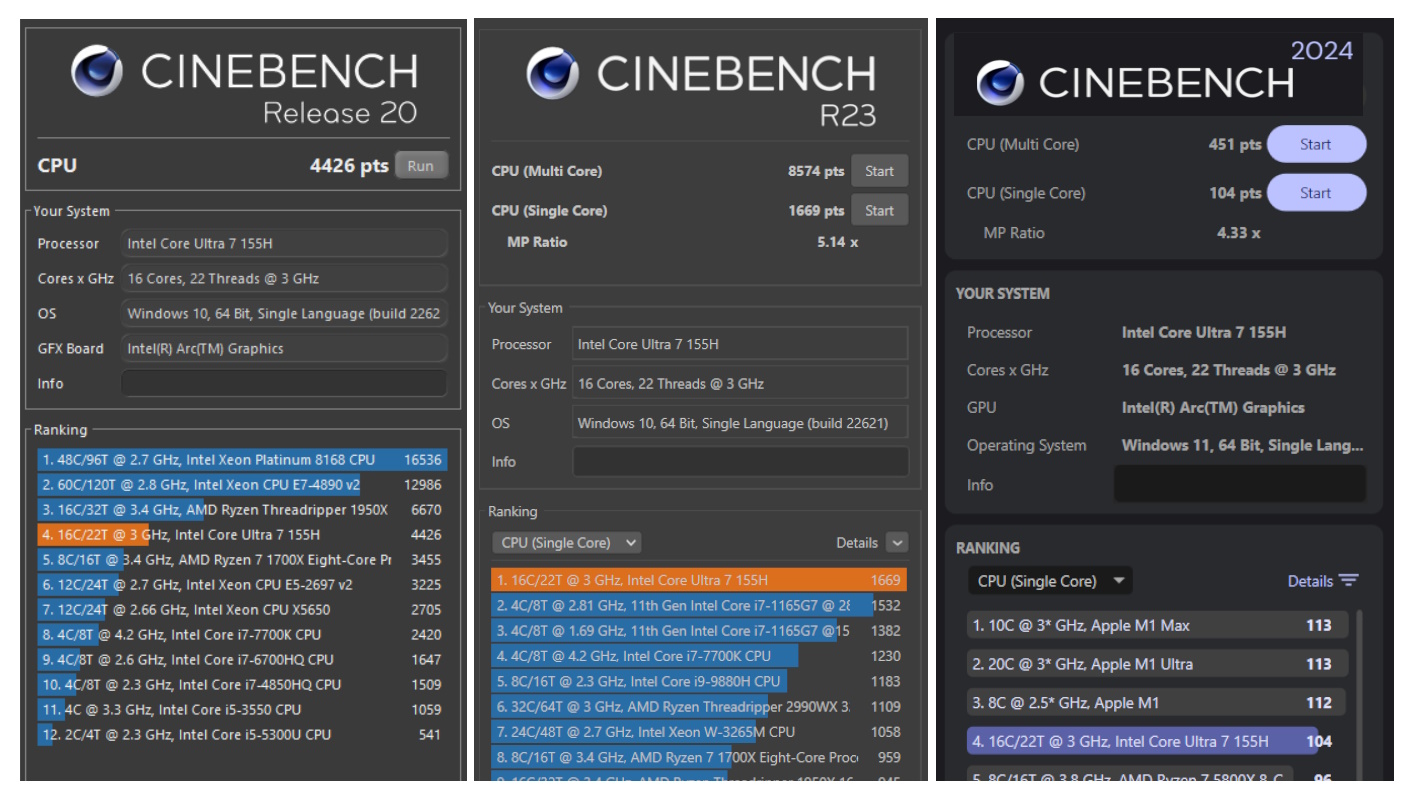Click the Cinebench R23 logo sphere
This screenshot has height=800, width=1417.
click(x=552, y=74)
